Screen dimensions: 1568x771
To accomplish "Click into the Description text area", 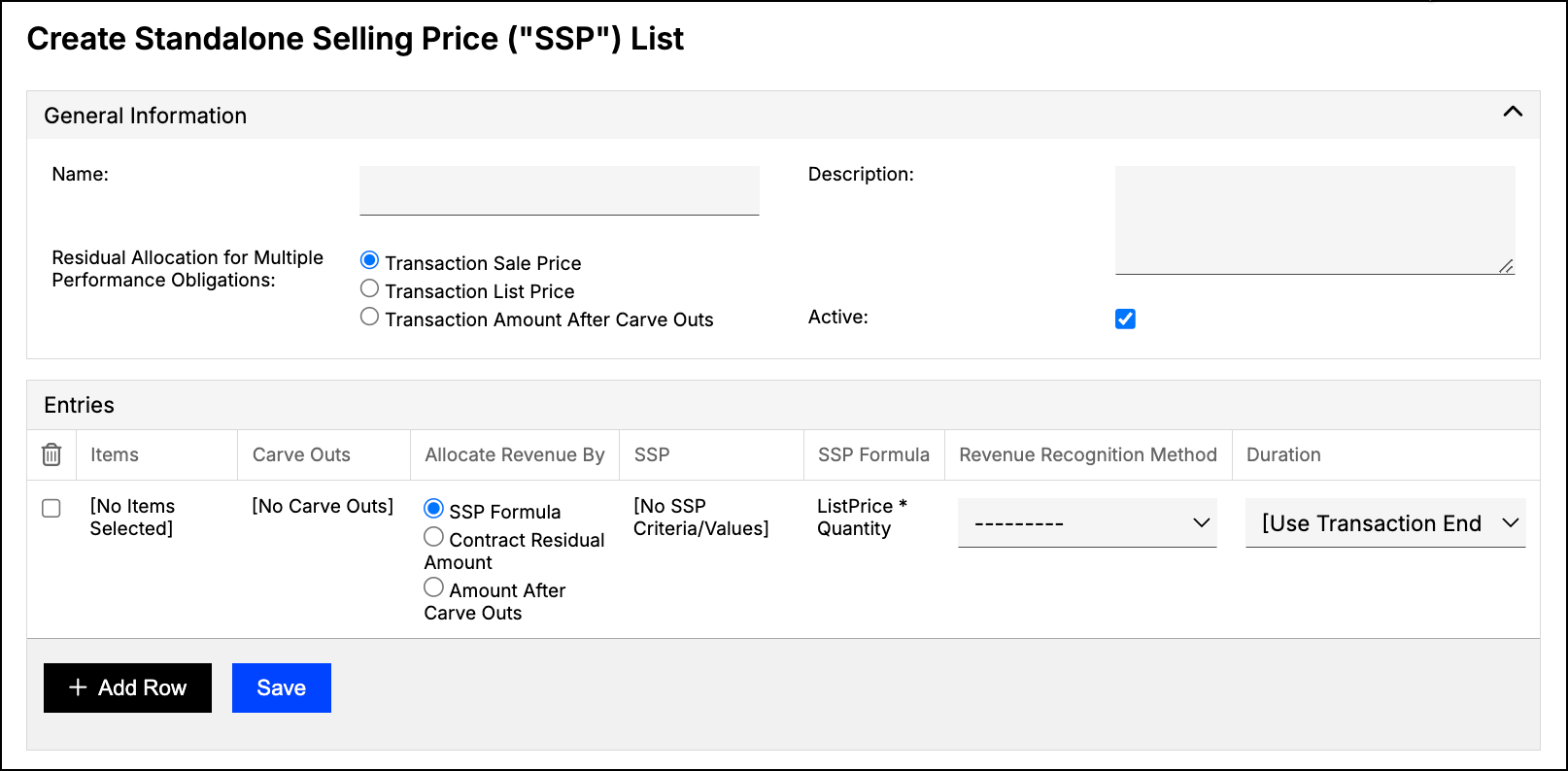I will click(x=1315, y=220).
